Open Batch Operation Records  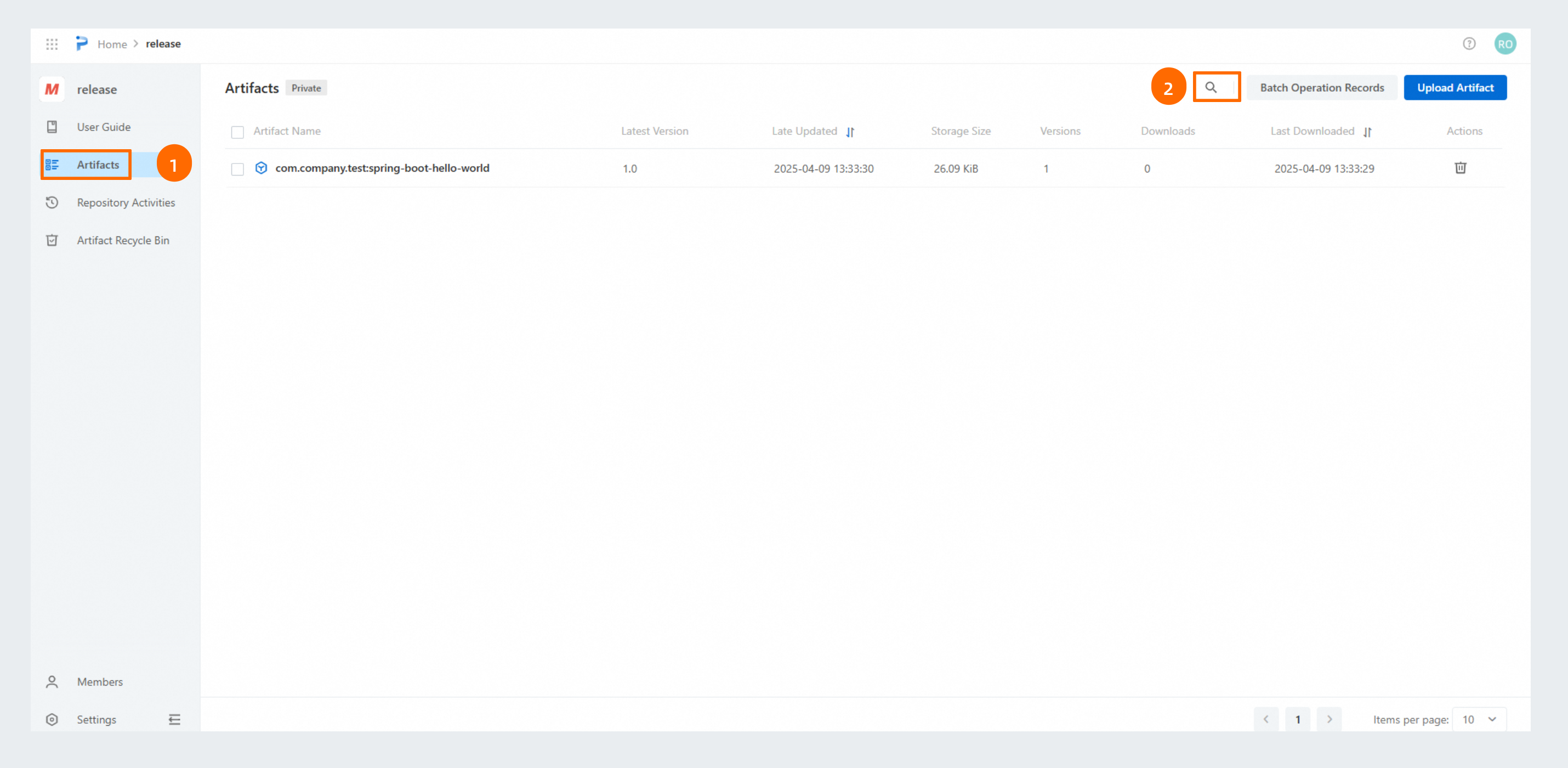click(x=1321, y=88)
